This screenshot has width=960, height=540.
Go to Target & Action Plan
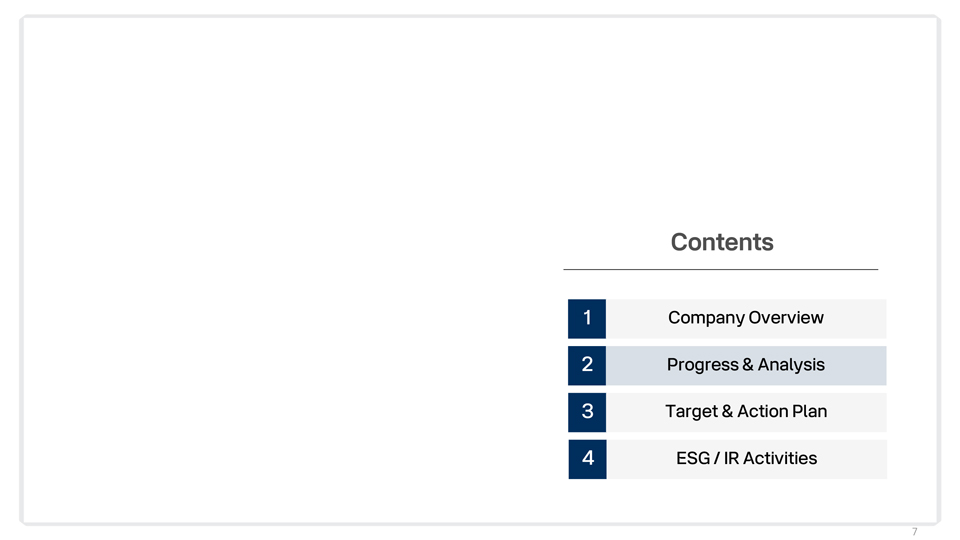745,412
